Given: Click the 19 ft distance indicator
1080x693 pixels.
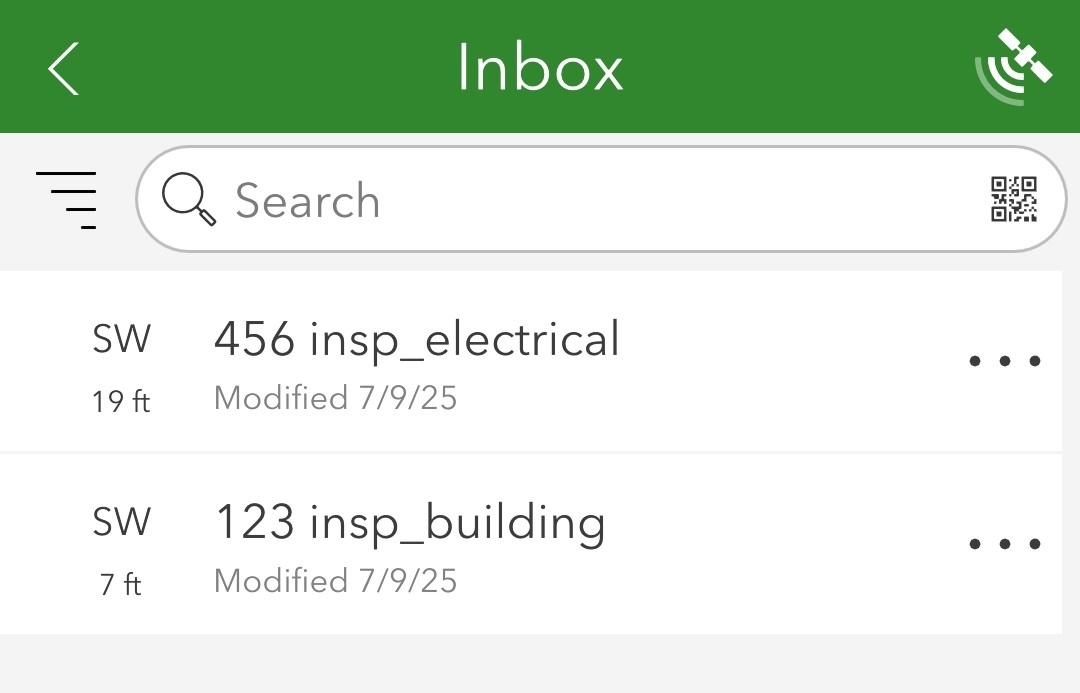Looking at the screenshot, I should 120,401.
